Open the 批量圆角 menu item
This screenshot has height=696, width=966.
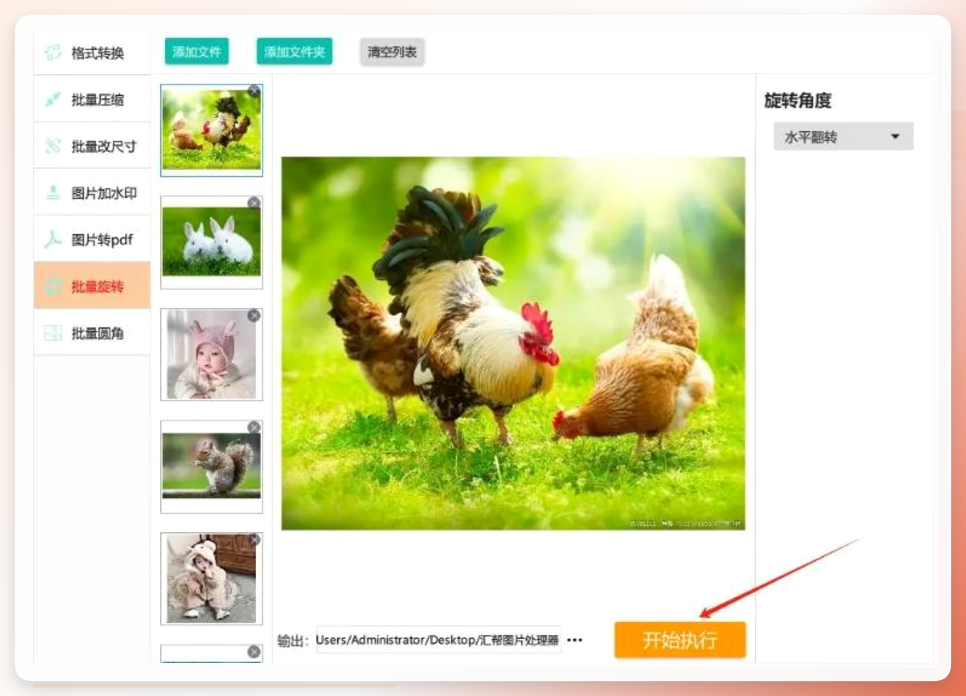(x=92, y=333)
